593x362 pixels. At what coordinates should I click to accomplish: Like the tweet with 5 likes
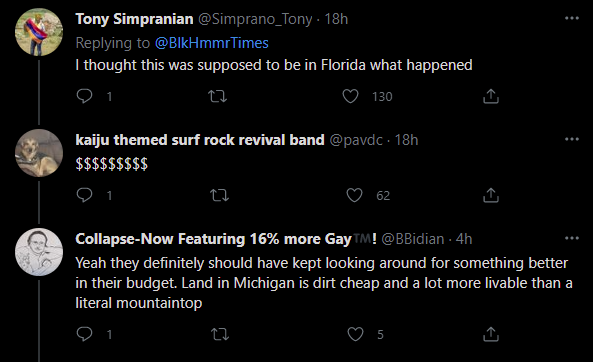tap(355, 334)
